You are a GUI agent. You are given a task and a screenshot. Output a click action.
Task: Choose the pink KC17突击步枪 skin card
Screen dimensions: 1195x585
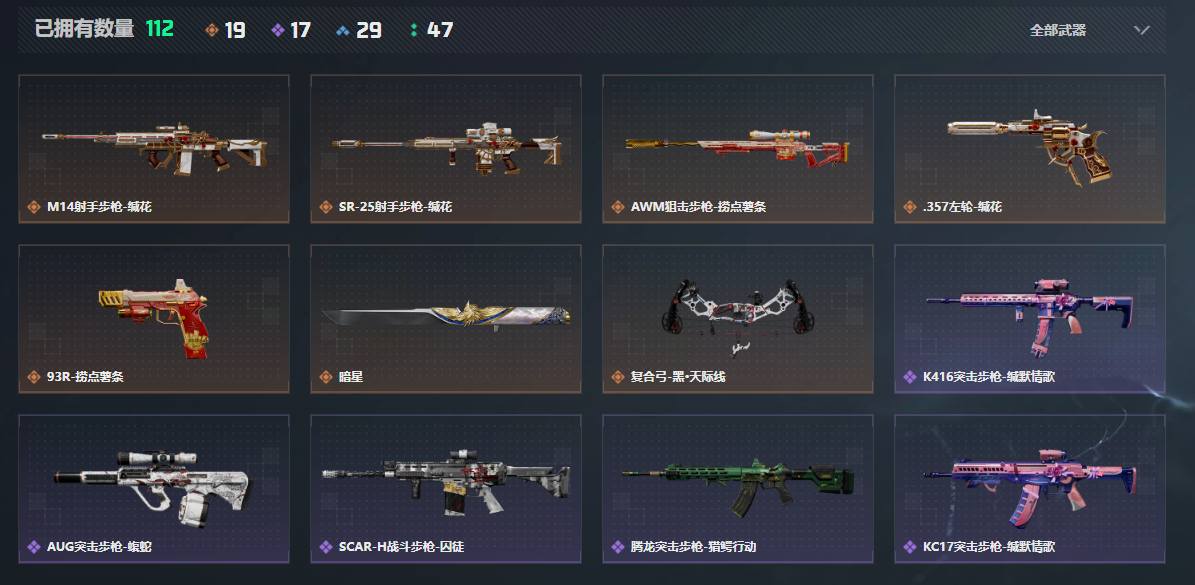pos(1030,488)
